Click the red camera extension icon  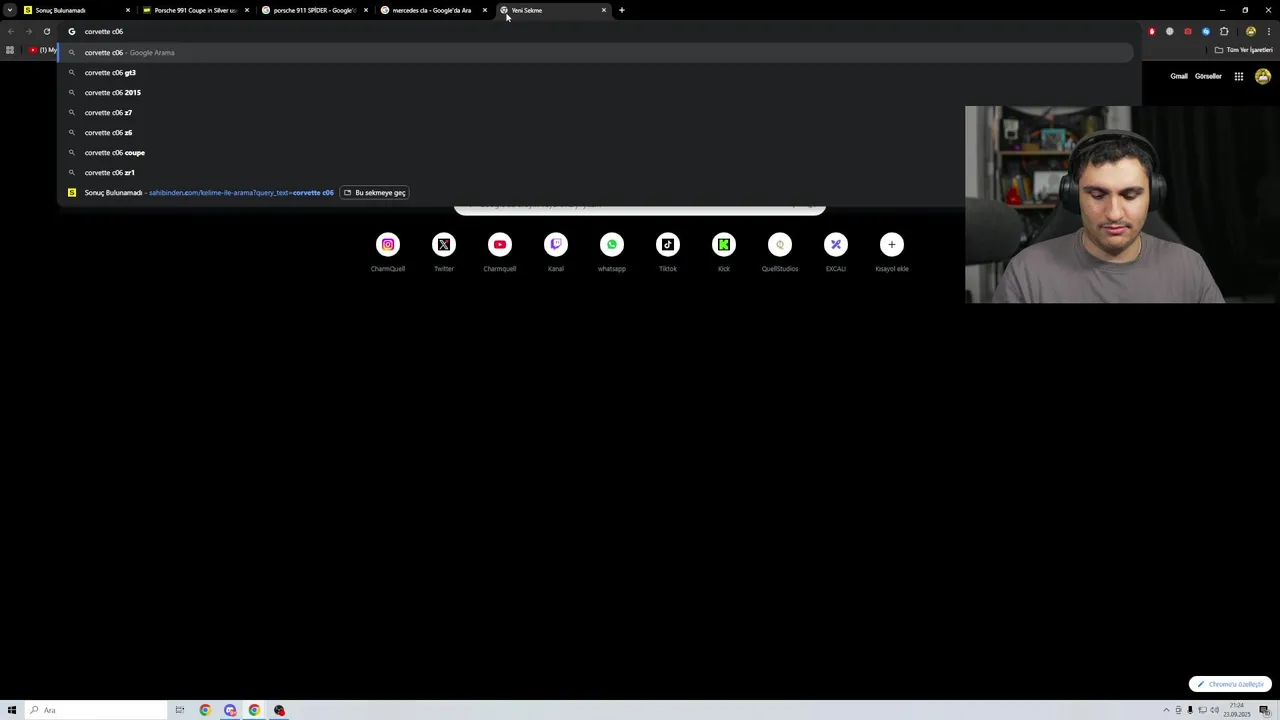[1188, 31]
